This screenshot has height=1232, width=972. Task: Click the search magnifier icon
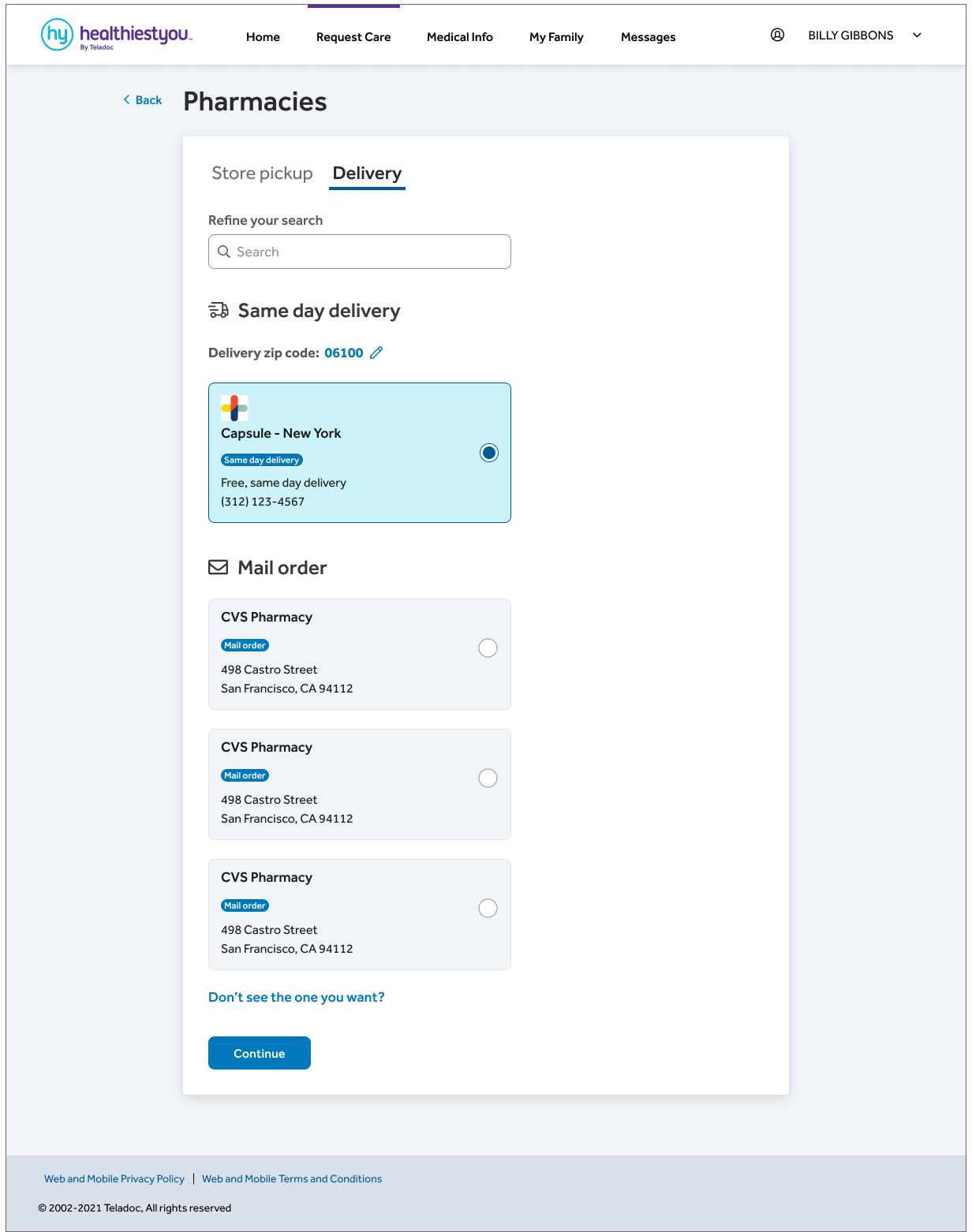tap(224, 252)
